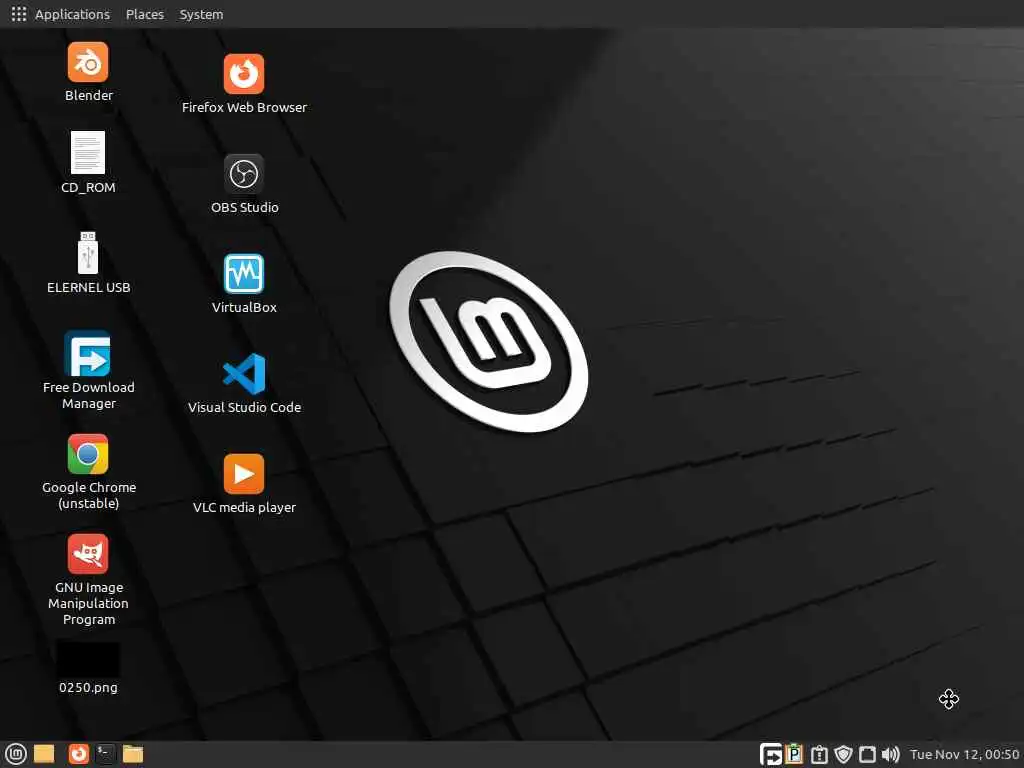This screenshot has height=768, width=1024.
Task: Open clipboard manager tray icon beside the shield
Action: pos(819,754)
